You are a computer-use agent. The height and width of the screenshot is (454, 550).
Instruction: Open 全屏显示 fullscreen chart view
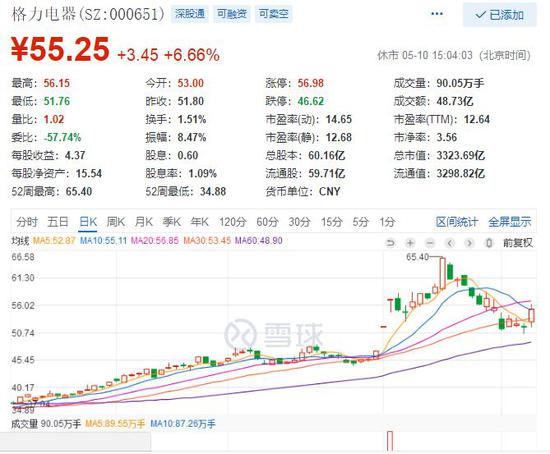point(510,222)
